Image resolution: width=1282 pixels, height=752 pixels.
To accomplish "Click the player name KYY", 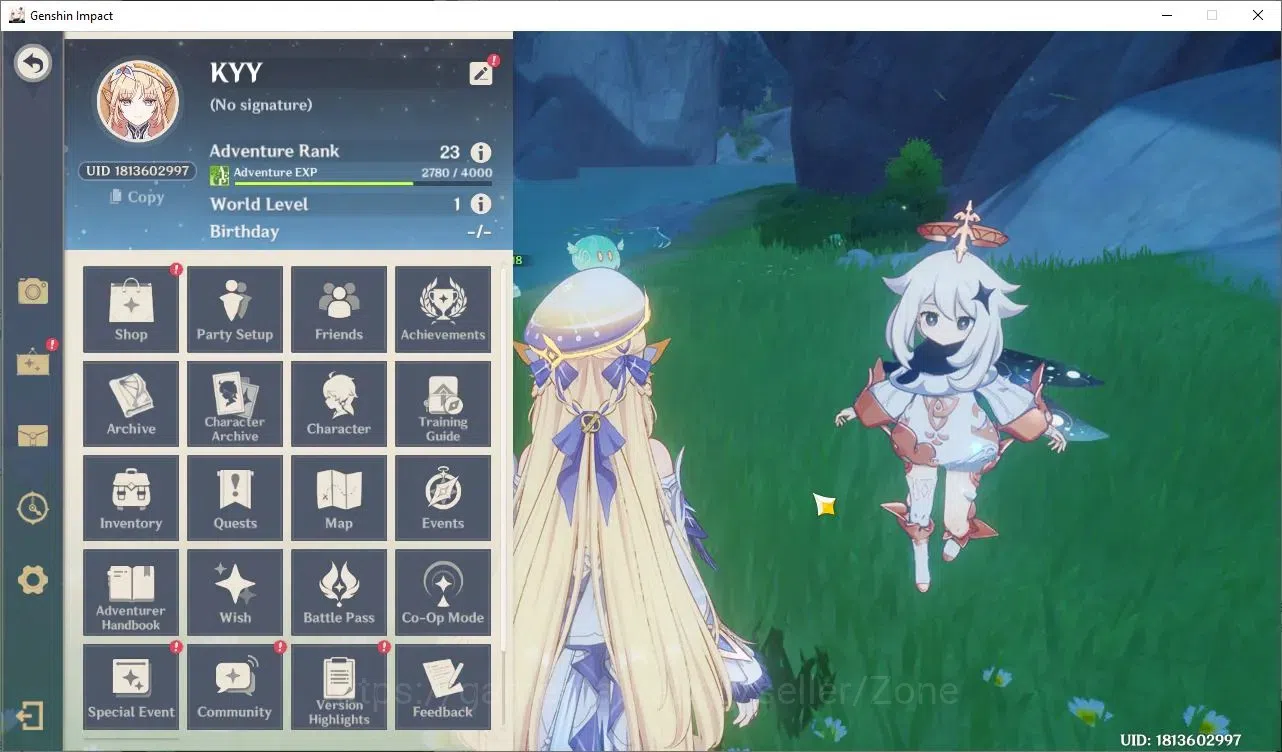I will [x=236, y=73].
